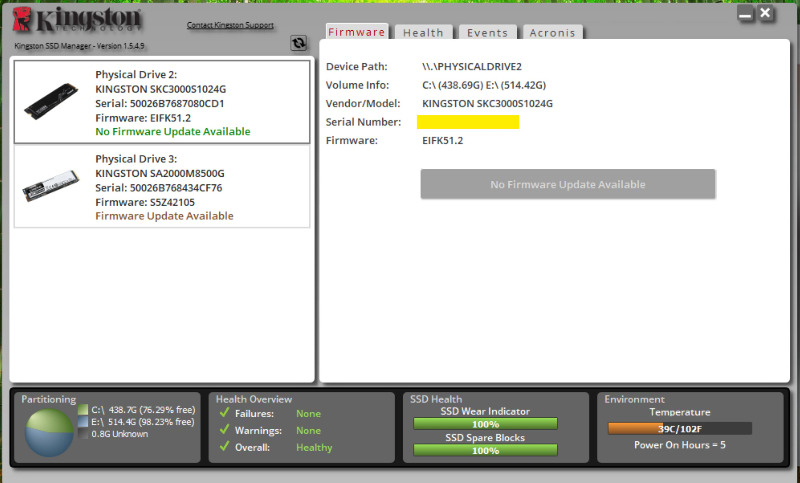Viewport: 800px width, 483px height.
Task: Click the SSD Wear Indicator bar
Action: (x=485, y=424)
